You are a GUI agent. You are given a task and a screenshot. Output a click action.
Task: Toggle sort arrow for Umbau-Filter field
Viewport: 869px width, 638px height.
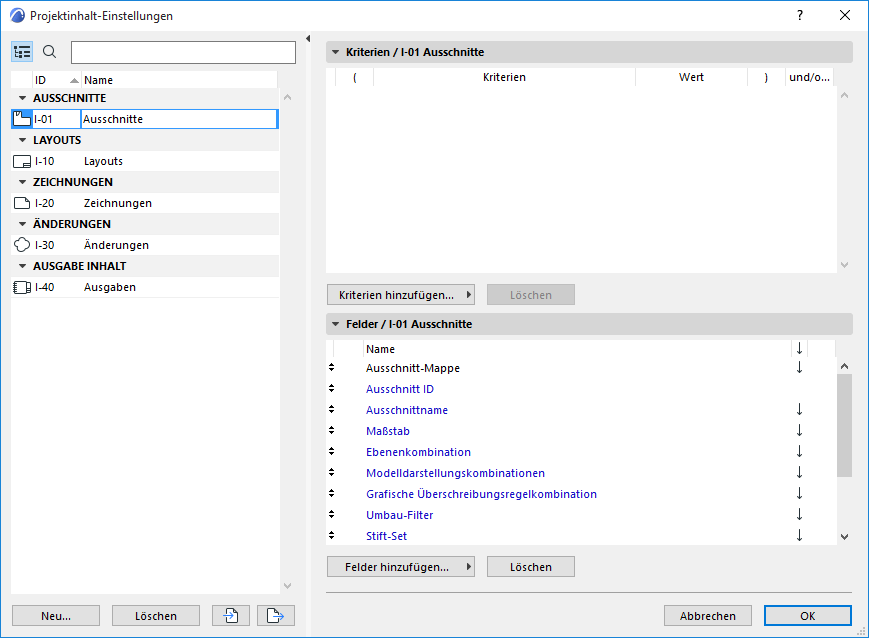799,515
